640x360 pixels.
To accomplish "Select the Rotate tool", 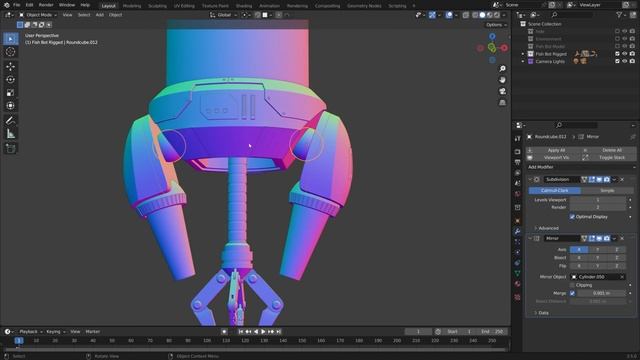I will [11, 80].
